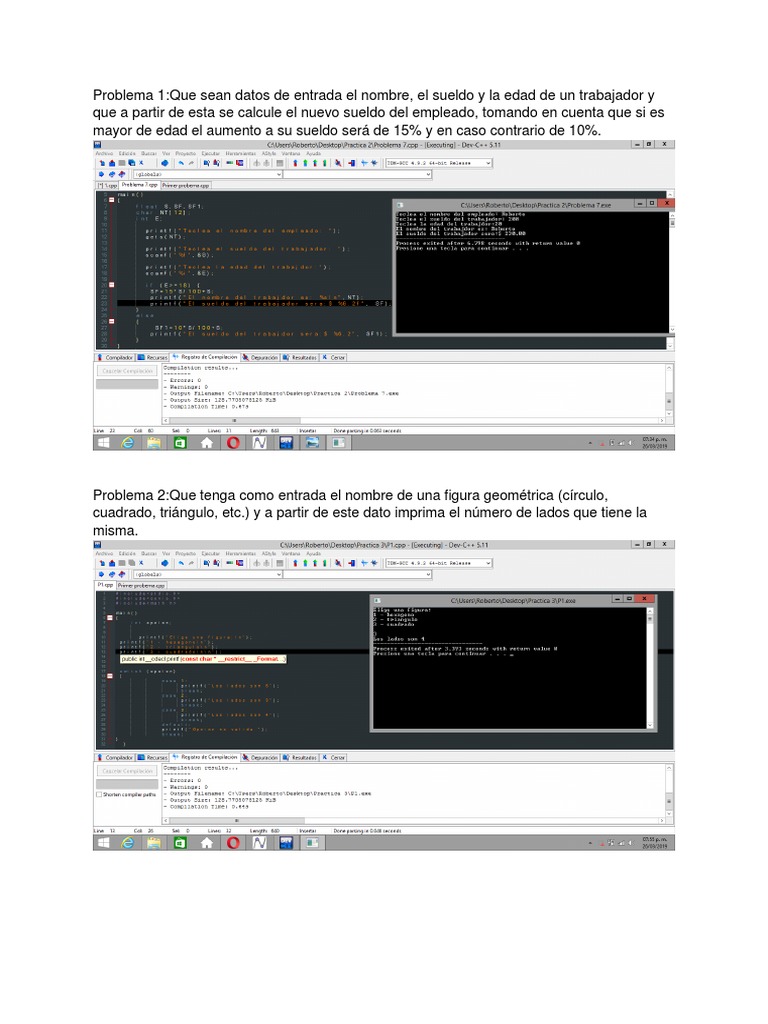This screenshot has width=768, height=1024.
Task: Click Find icon in Problema 7.cpp toolbar
Action: [x=207, y=163]
